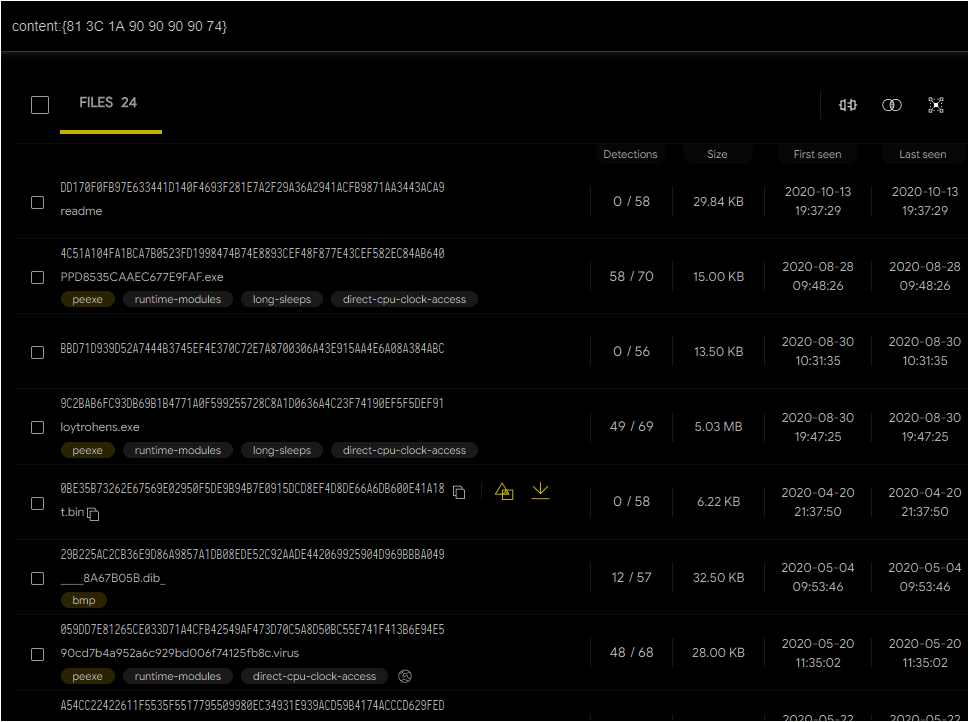Click the bmp tag on 8A67B05B.dib_
The height and width of the screenshot is (722, 969).
[83, 600]
